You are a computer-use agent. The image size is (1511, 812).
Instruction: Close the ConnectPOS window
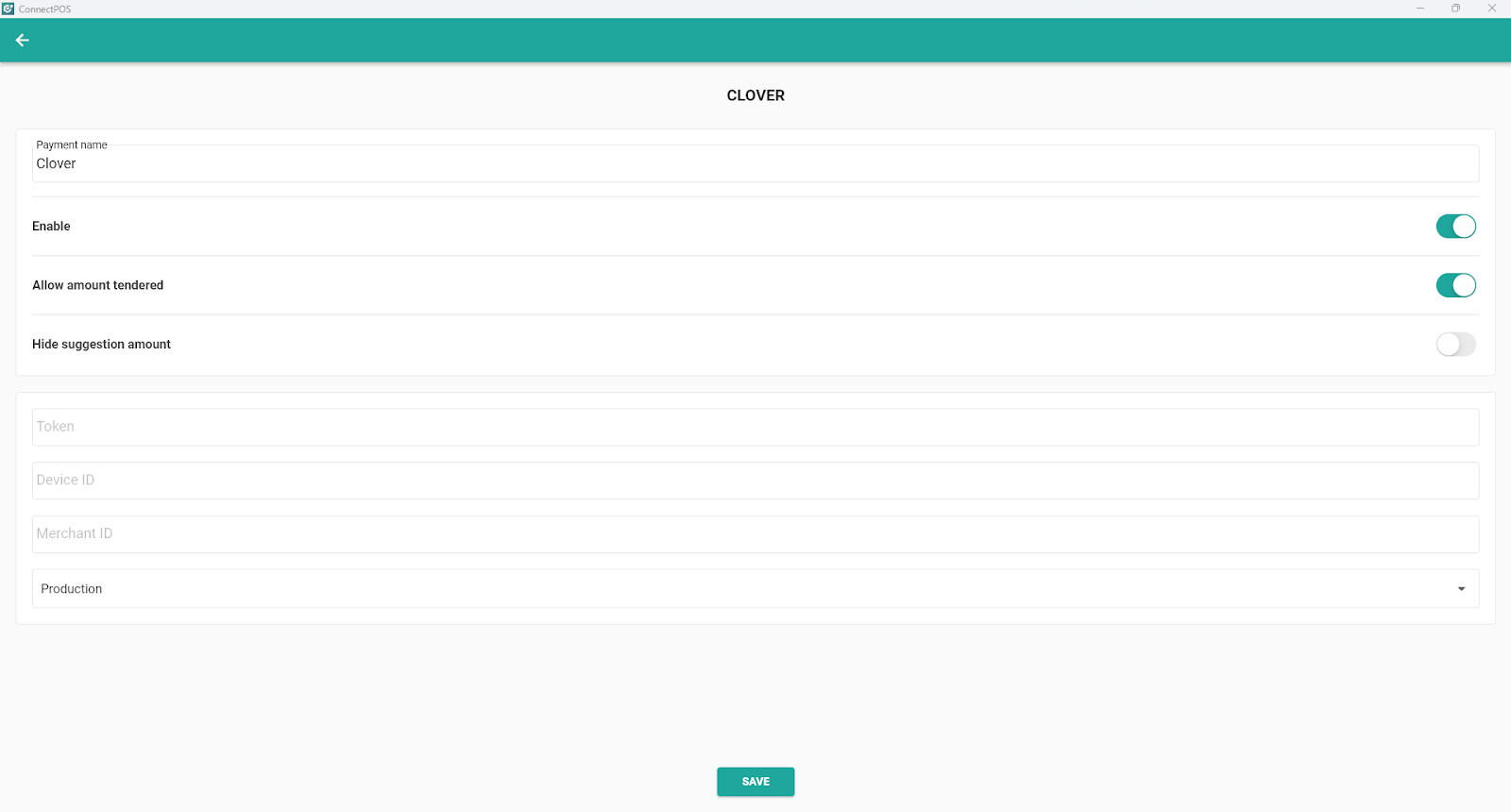coord(1492,8)
